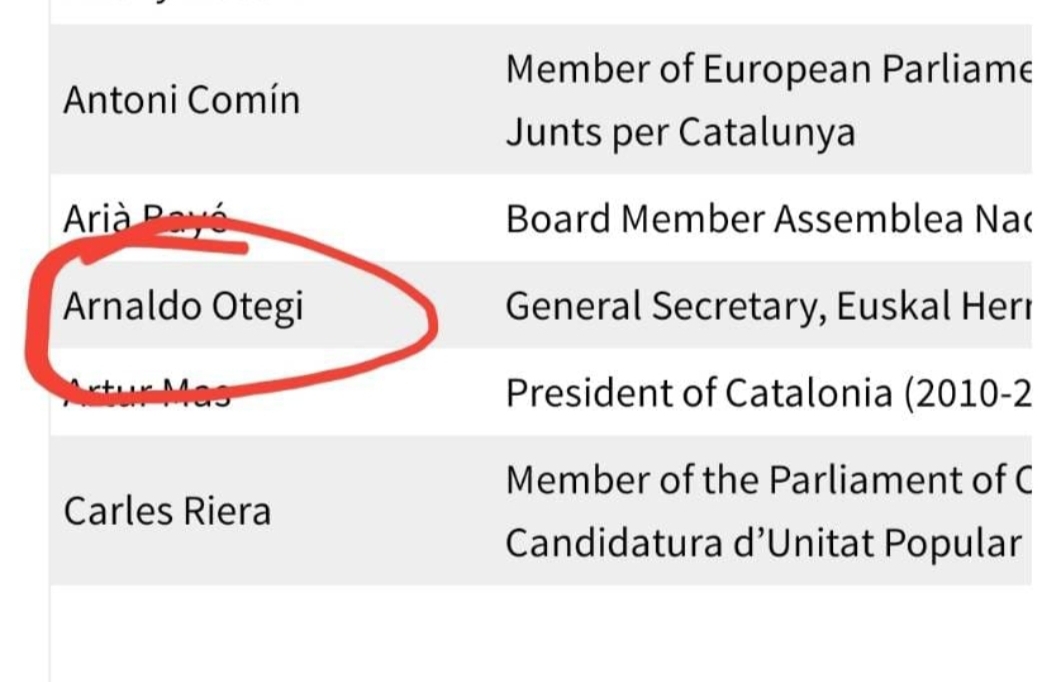Click the partially hidden Artur Mas name

pyautogui.click(x=147, y=393)
